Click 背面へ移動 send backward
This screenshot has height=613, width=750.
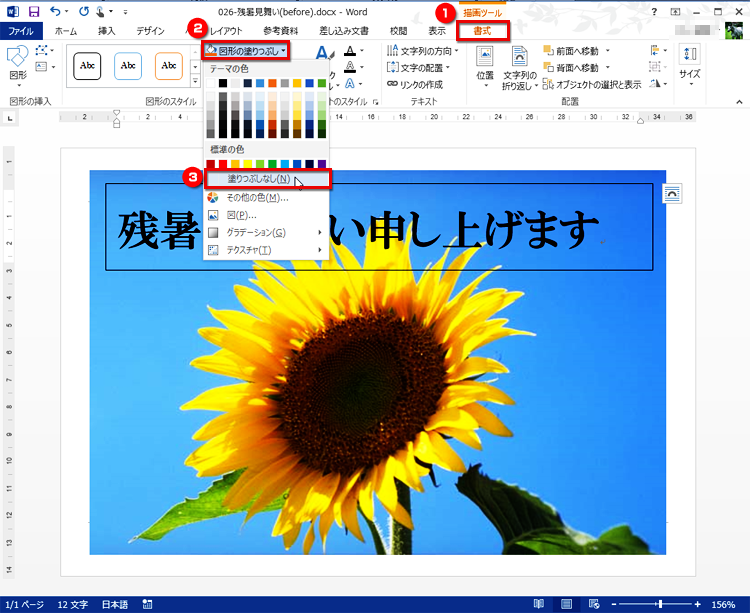click(x=571, y=67)
